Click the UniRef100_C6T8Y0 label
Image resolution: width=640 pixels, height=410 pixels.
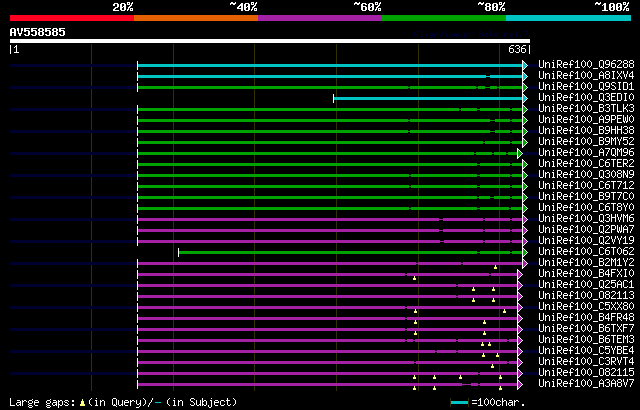click(586, 208)
